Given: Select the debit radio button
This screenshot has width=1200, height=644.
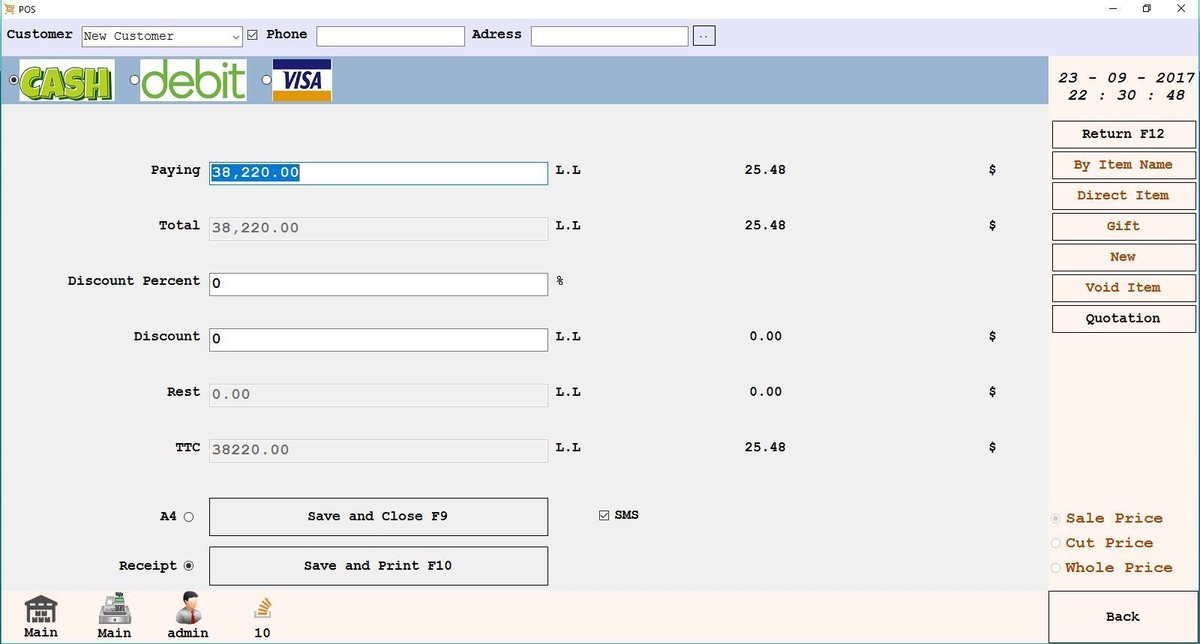Looking at the screenshot, I should pyautogui.click(x=135, y=80).
